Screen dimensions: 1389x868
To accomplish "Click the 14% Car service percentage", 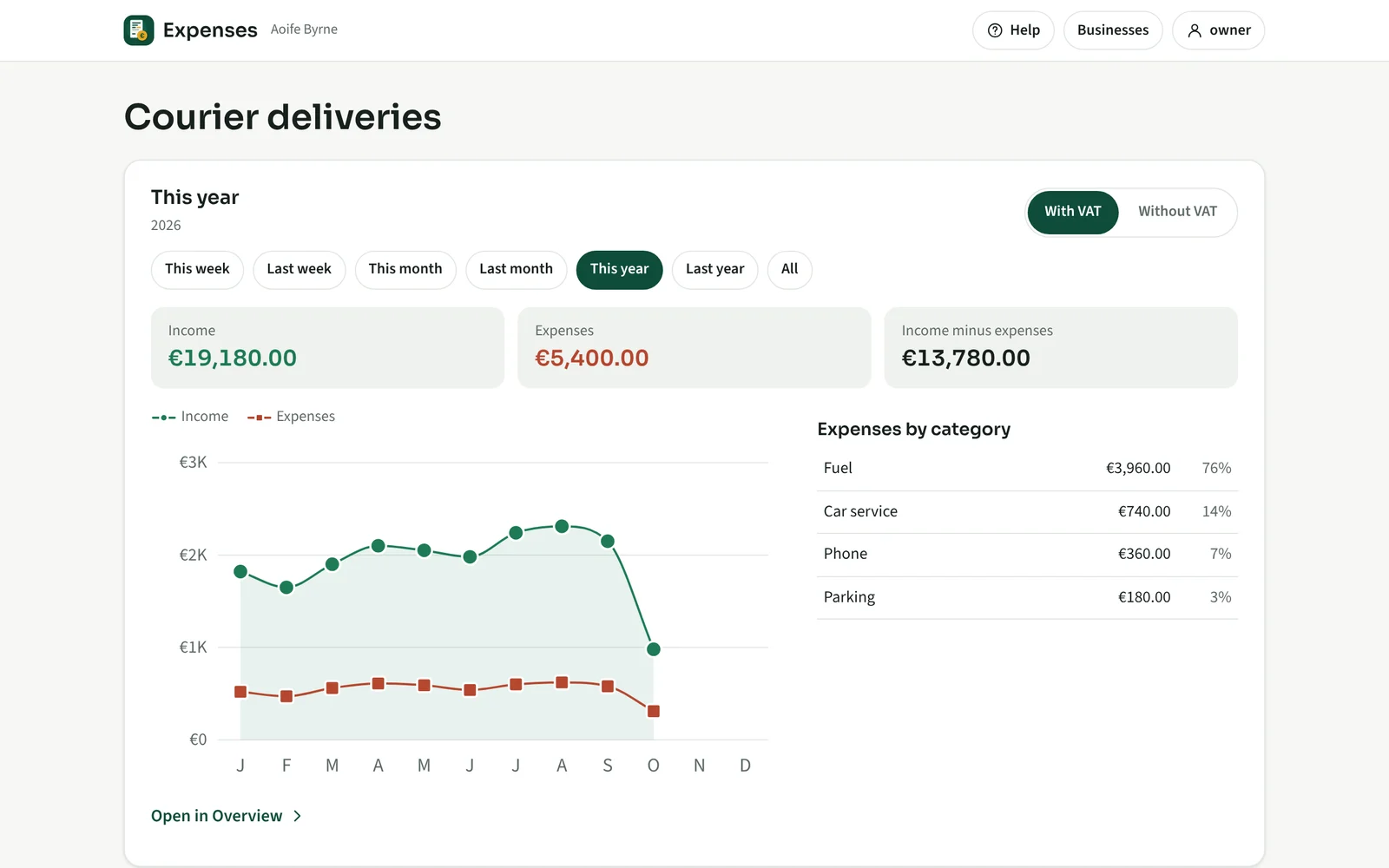I will point(1216,512).
